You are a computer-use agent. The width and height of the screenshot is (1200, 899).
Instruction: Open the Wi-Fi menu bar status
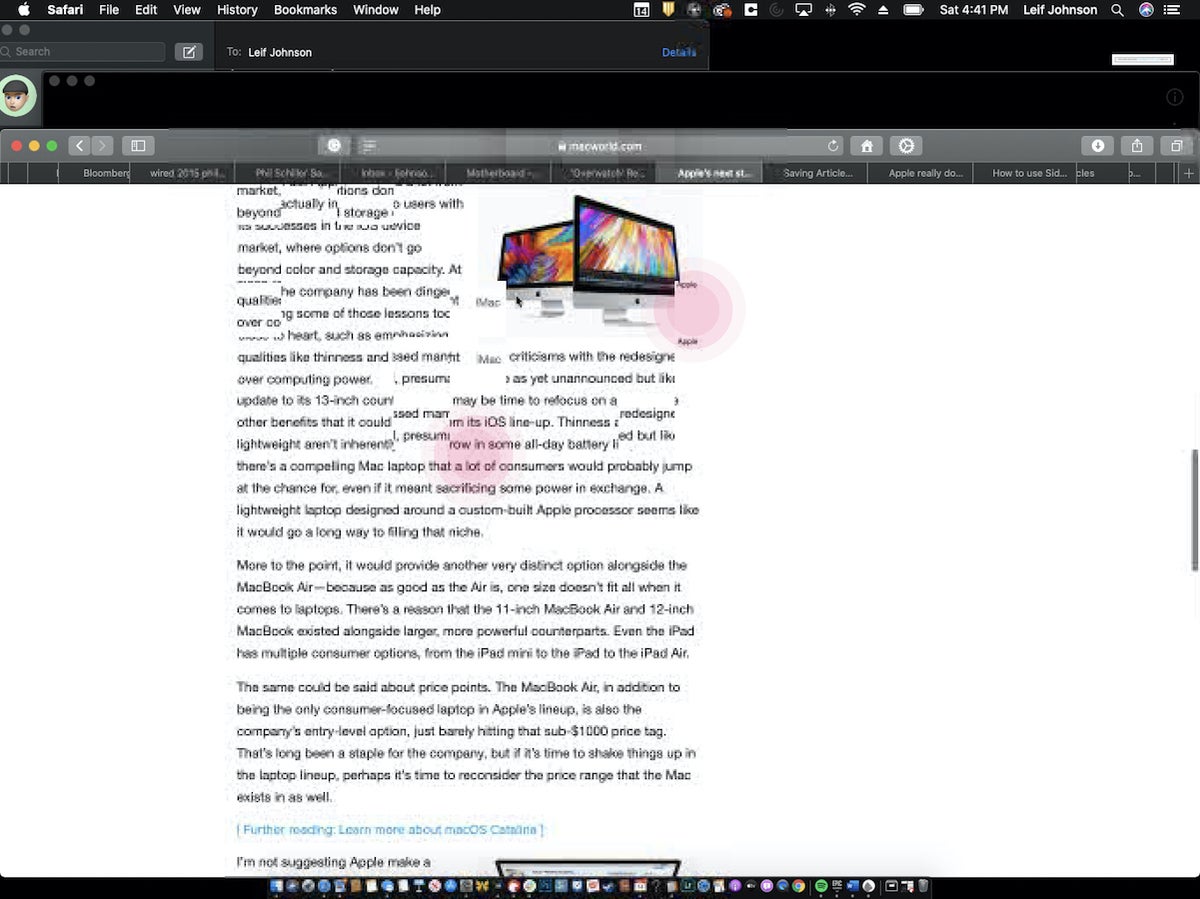tap(856, 10)
